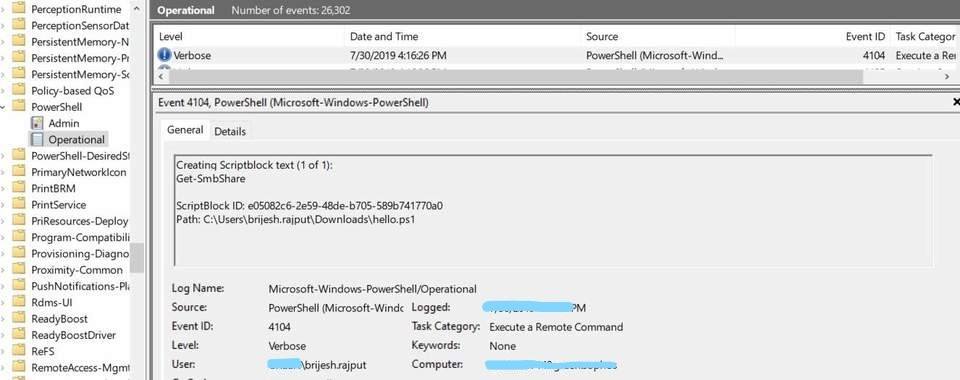Click the PowerShell folder icon
960x380 pixels.
19,107
